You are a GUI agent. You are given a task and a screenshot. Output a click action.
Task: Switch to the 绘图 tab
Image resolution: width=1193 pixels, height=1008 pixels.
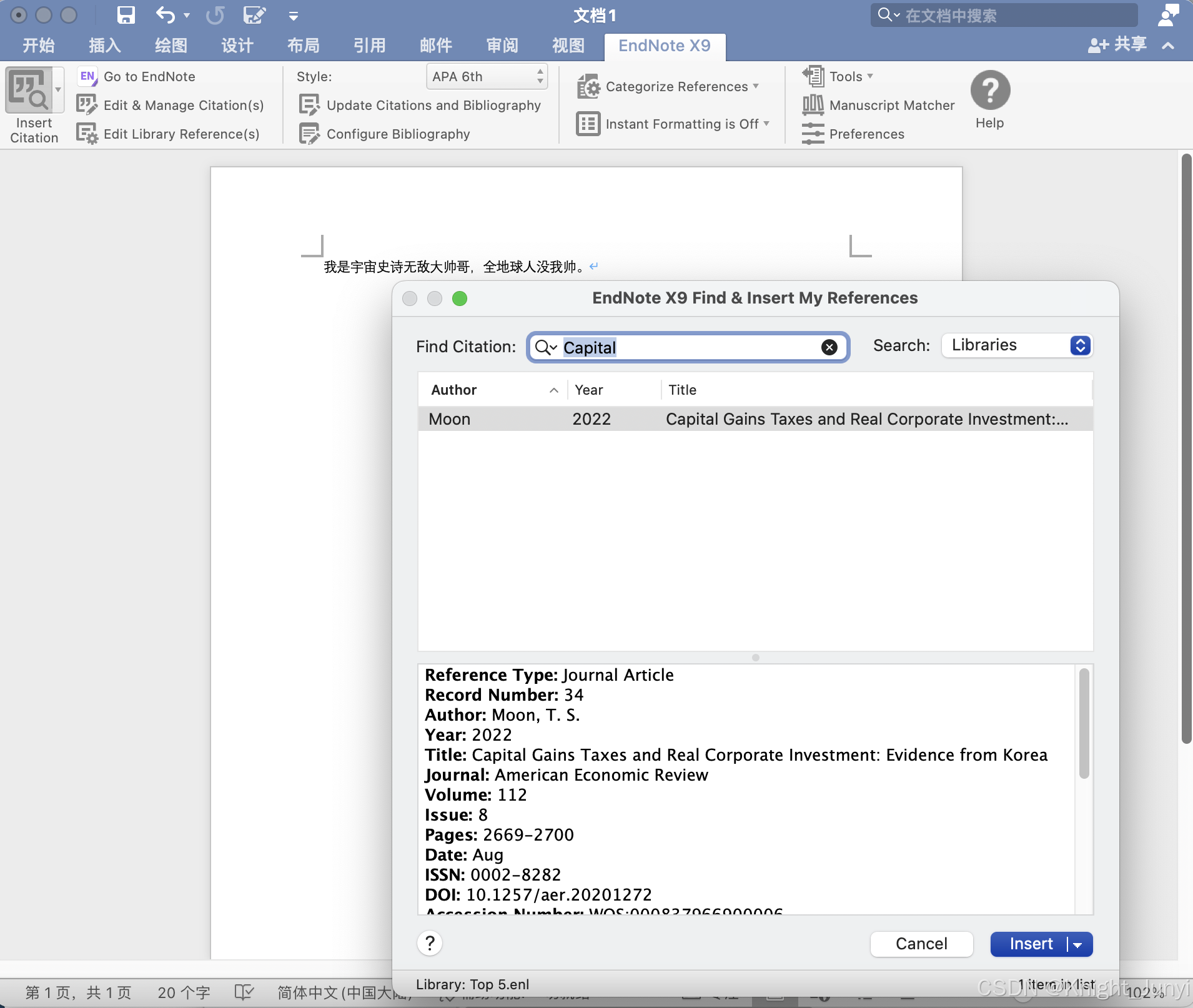[171, 46]
